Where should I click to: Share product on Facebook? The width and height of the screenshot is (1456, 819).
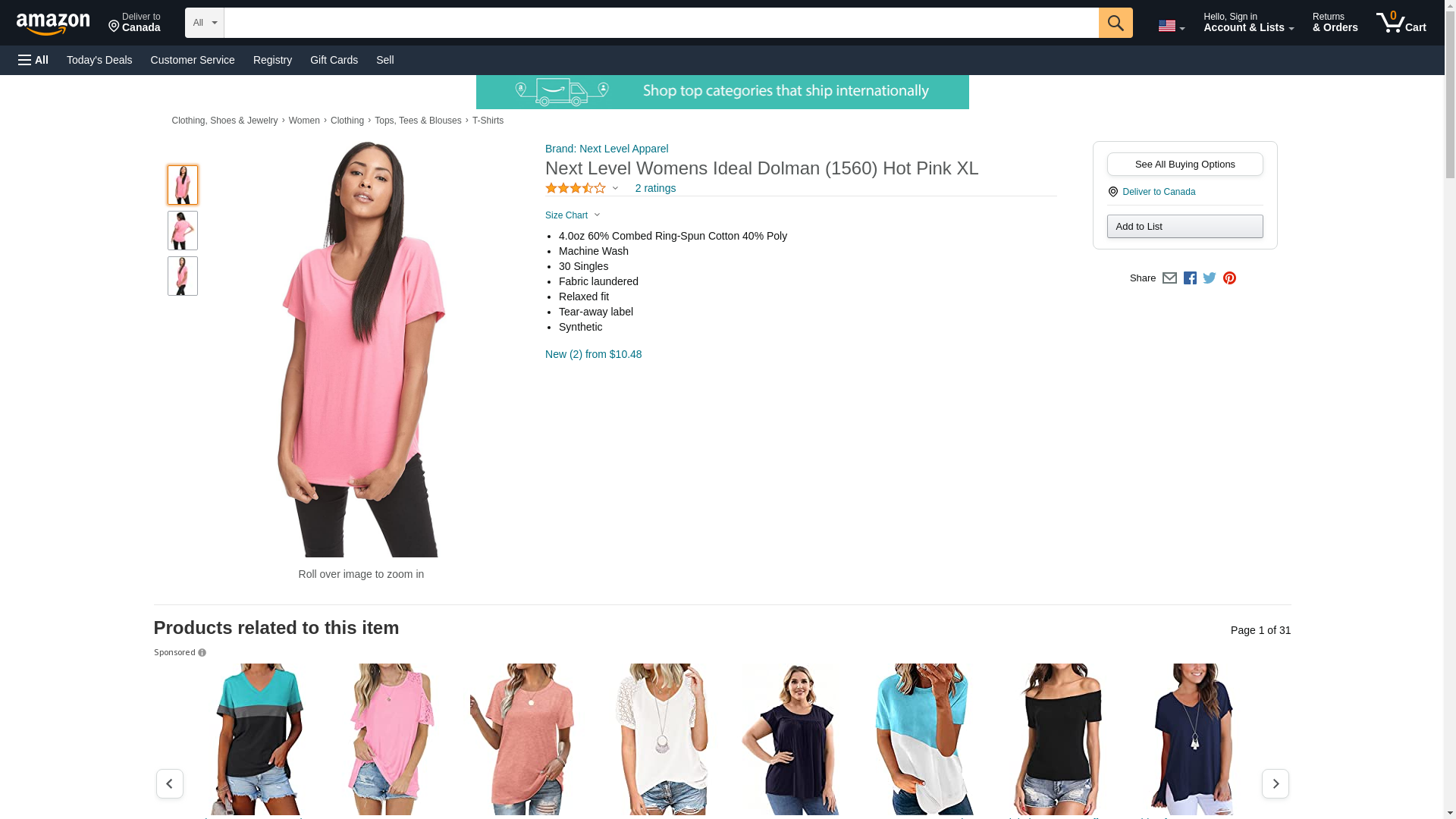[1190, 278]
